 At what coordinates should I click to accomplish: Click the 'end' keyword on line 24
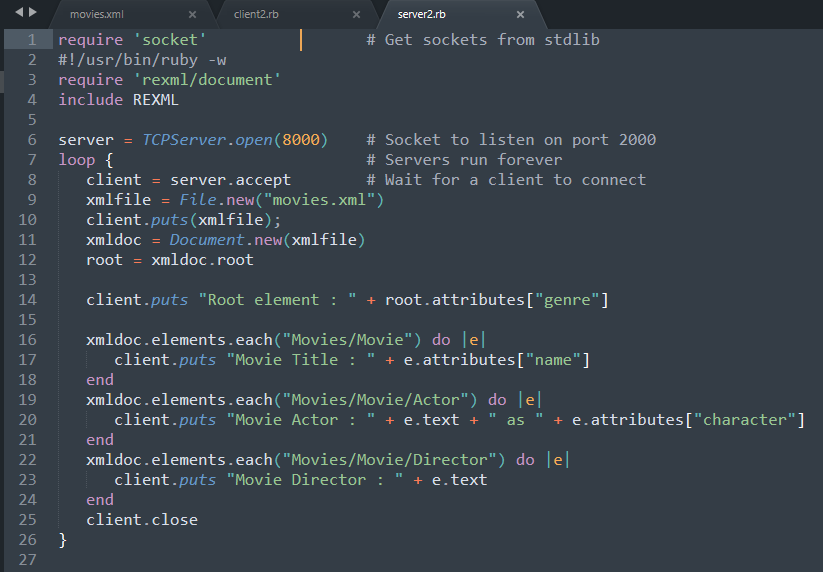tap(100, 500)
